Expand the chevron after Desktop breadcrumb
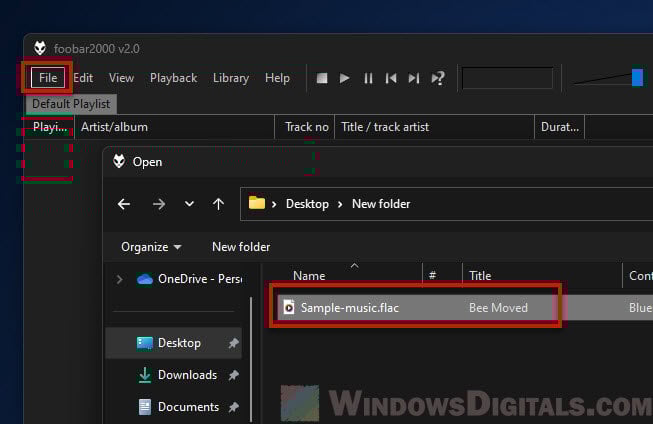This screenshot has width=653, height=424. point(340,204)
